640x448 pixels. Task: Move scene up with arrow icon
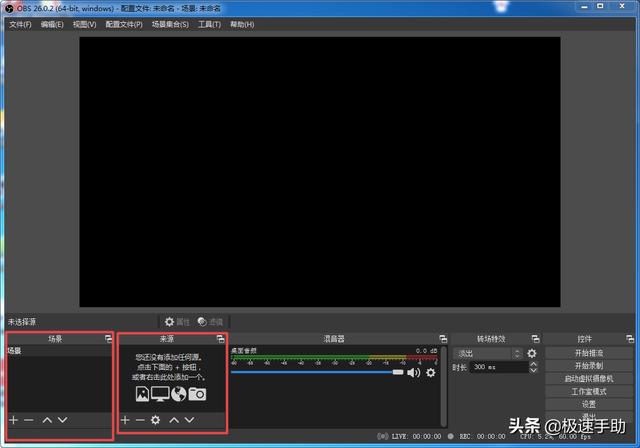click(x=47, y=420)
